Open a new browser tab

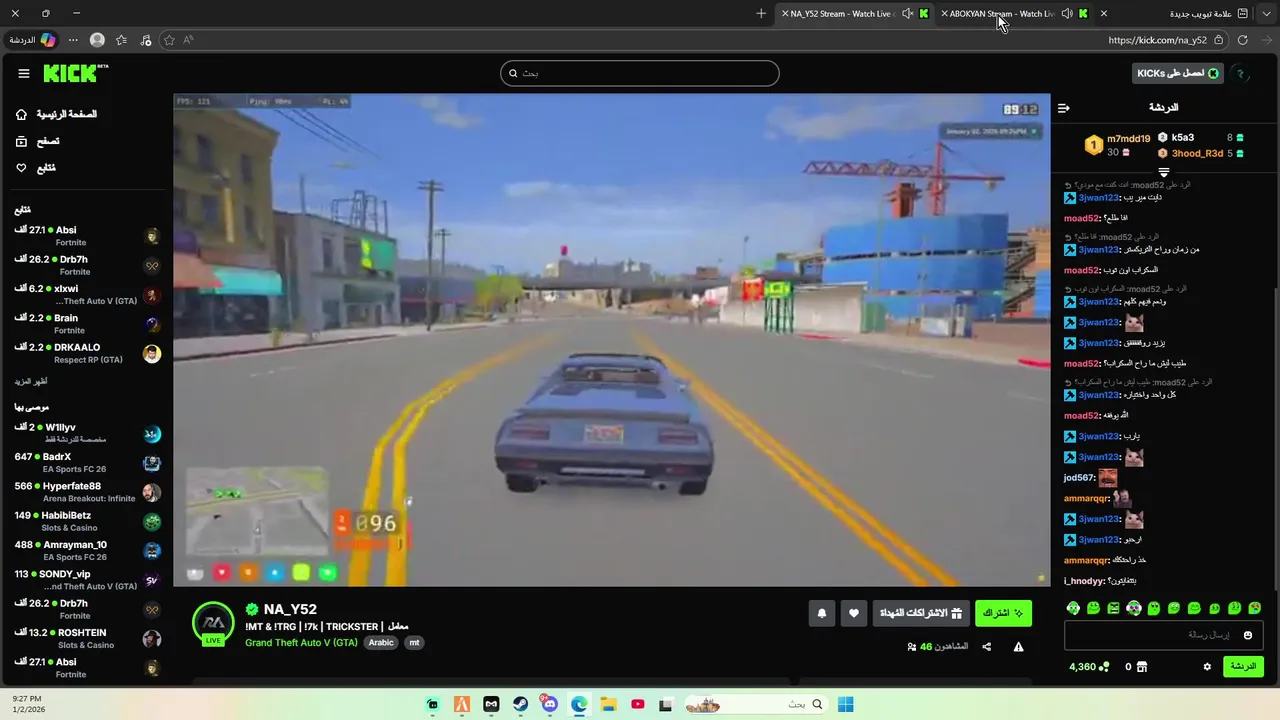(x=761, y=14)
